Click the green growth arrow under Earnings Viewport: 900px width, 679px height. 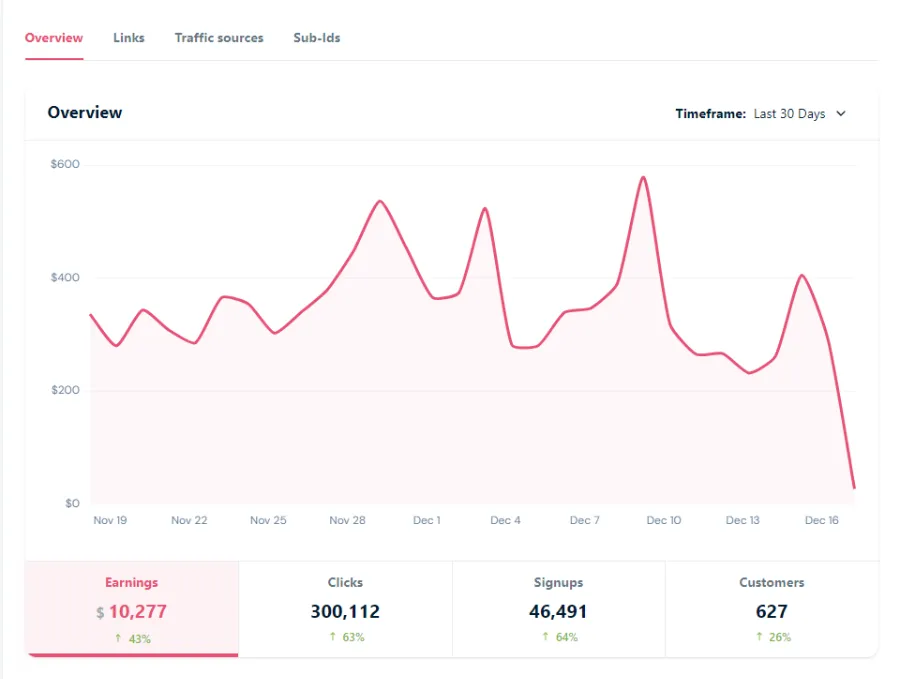[x=118, y=637]
